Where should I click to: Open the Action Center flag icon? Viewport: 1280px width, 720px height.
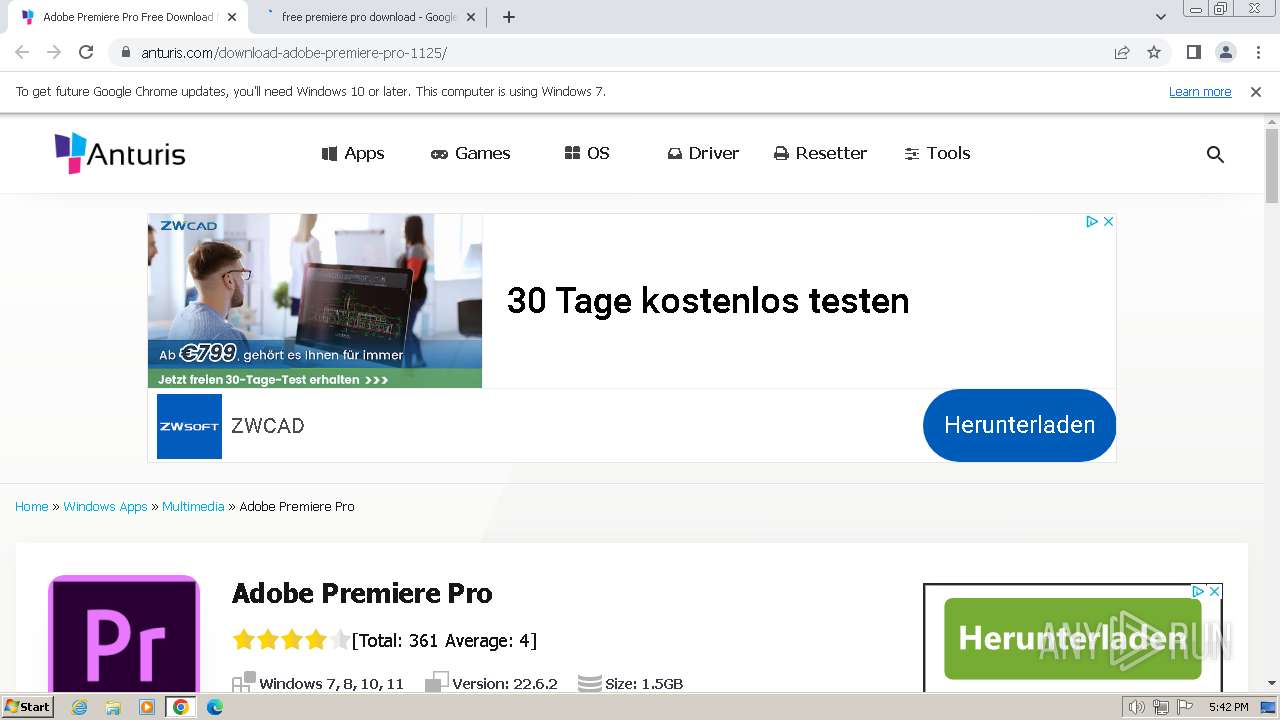coord(1184,707)
